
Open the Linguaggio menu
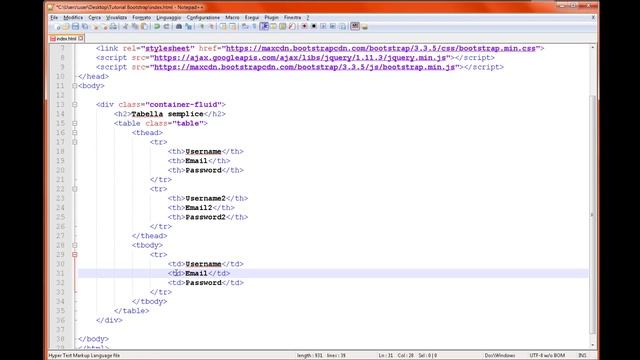pyautogui.click(x=169, y=18)
